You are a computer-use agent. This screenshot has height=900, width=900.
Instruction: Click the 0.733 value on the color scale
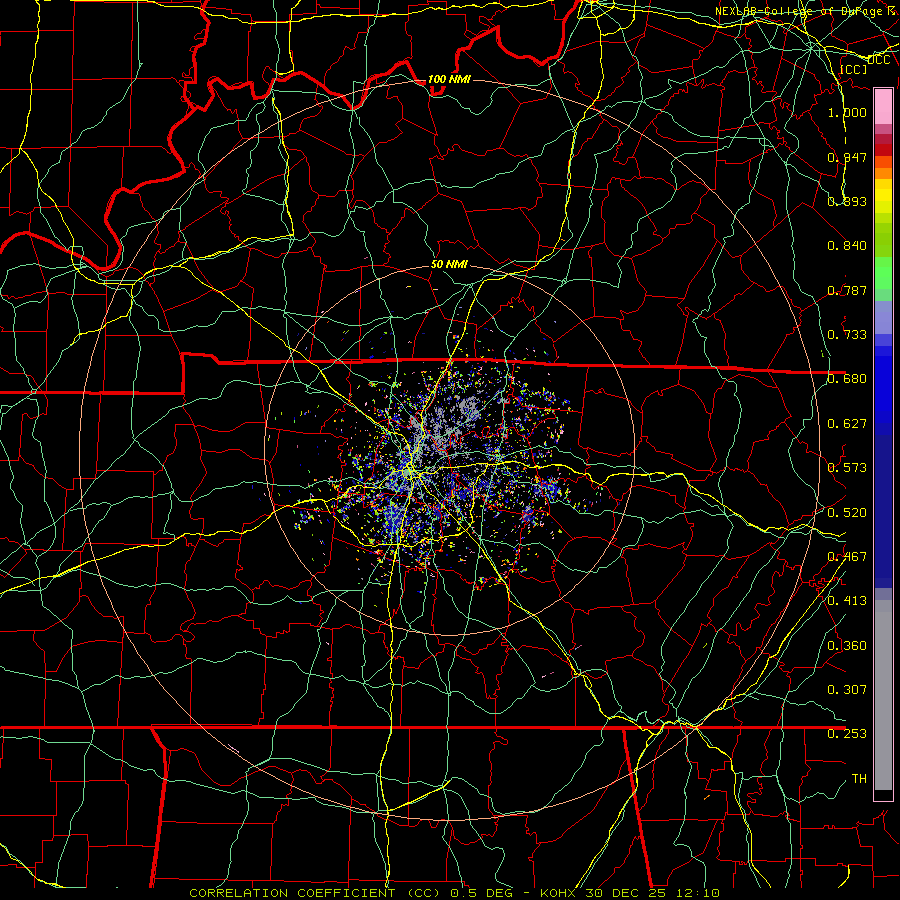coord(847,334)
